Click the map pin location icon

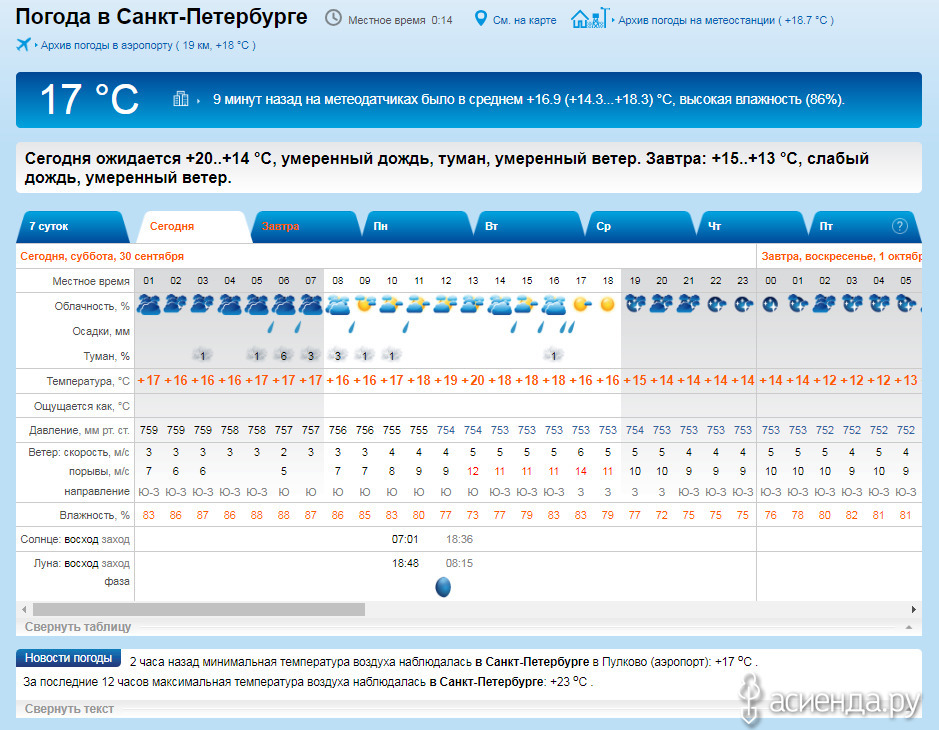480,19
